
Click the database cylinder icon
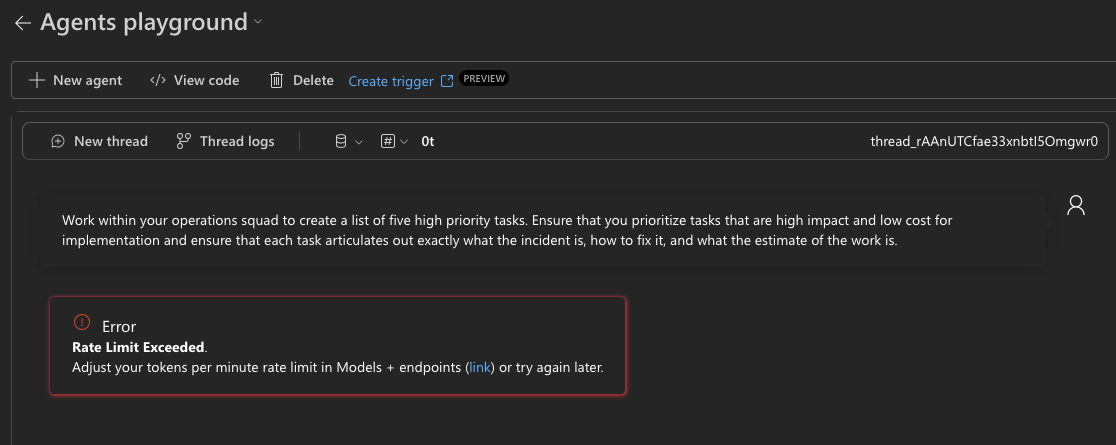[x=341, y=141]
